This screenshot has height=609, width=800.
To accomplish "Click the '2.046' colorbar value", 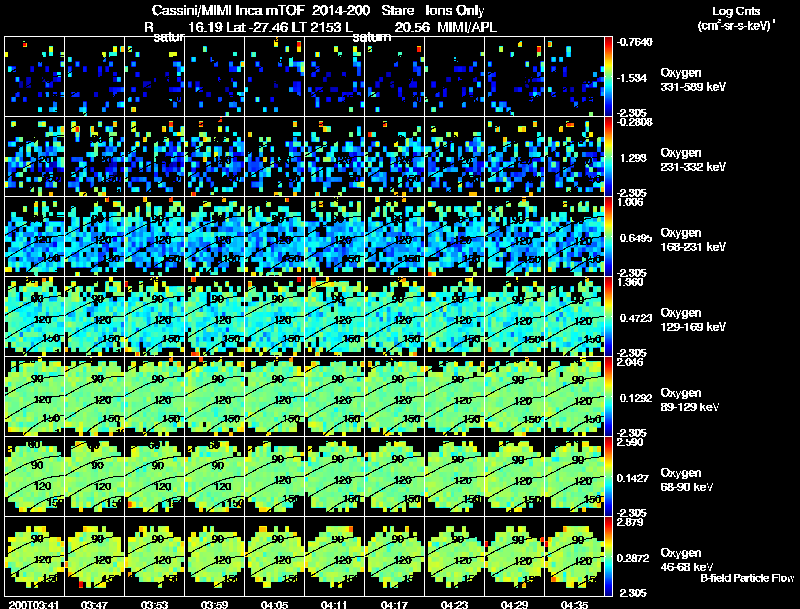I will 630,362.
